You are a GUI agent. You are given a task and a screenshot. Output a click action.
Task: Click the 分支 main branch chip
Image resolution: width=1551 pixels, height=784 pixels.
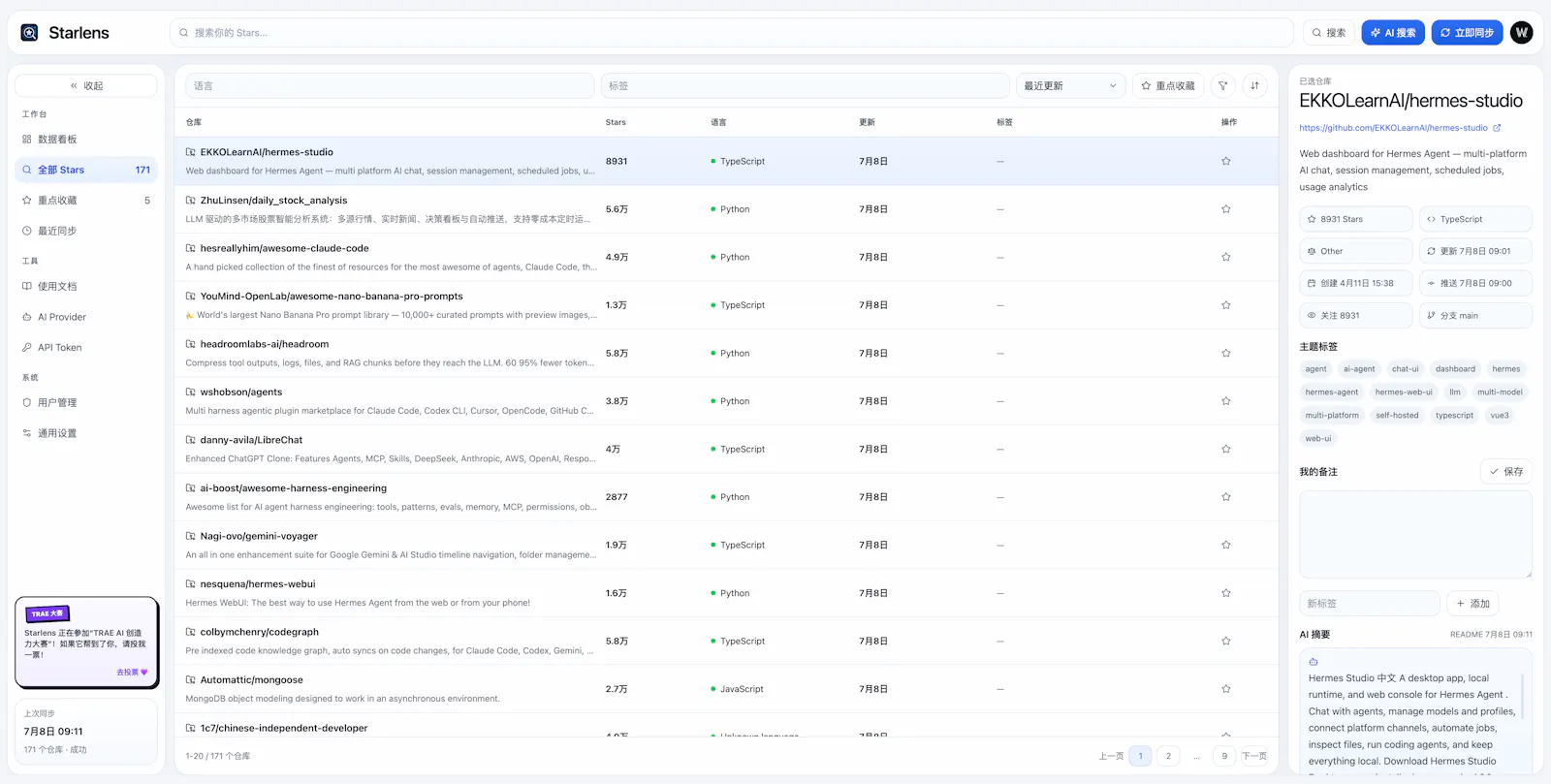pos(1475,316)
